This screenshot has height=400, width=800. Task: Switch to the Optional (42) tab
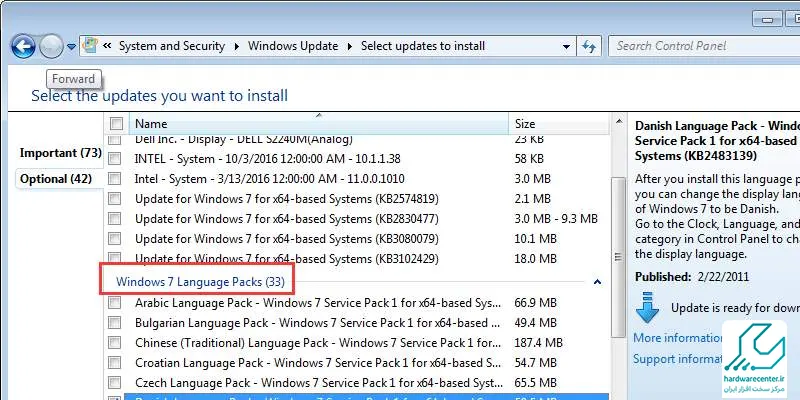(x=56, y=179)
